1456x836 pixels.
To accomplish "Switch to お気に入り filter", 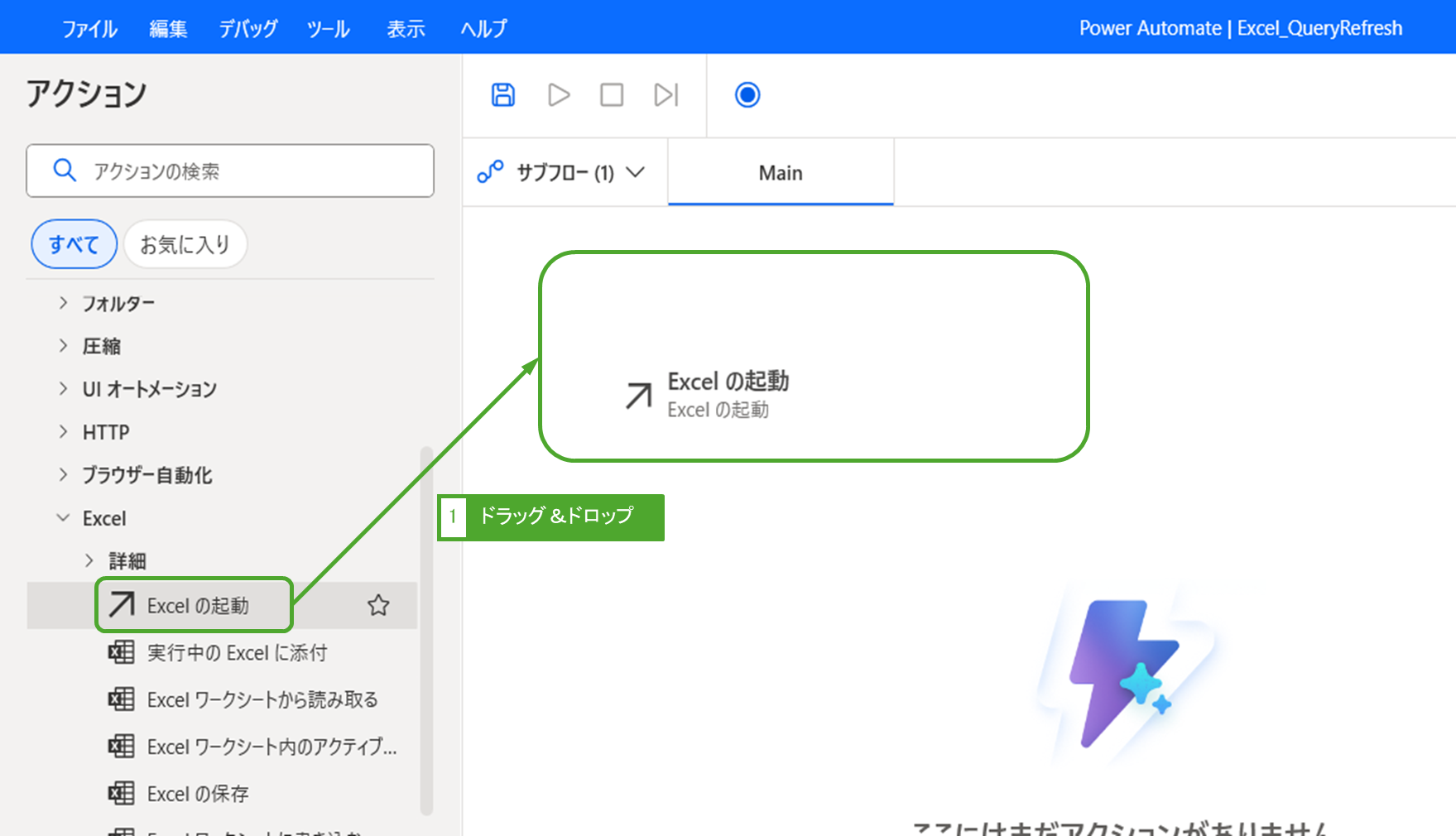I will pos(185,244).
